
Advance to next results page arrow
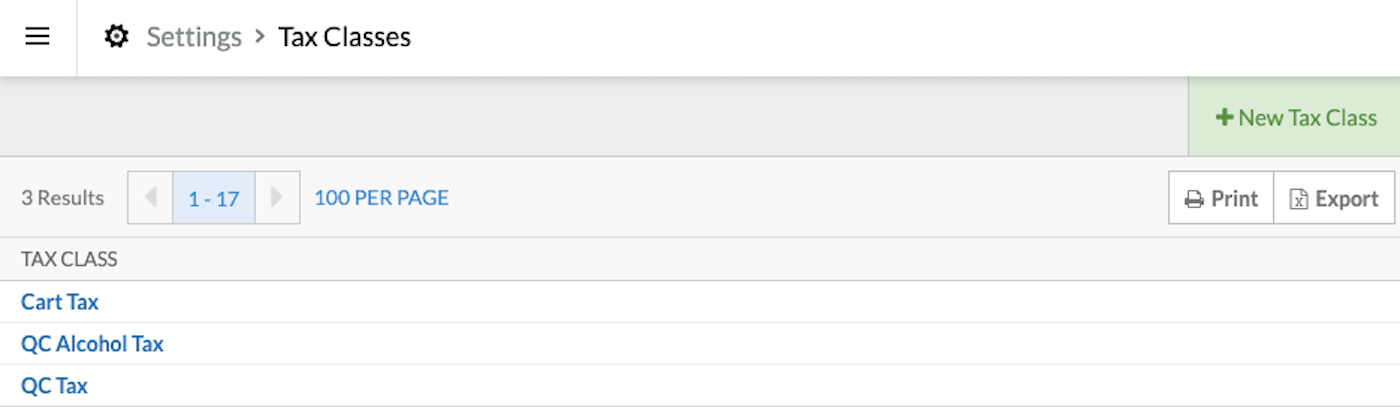click(x=277, y=197)
